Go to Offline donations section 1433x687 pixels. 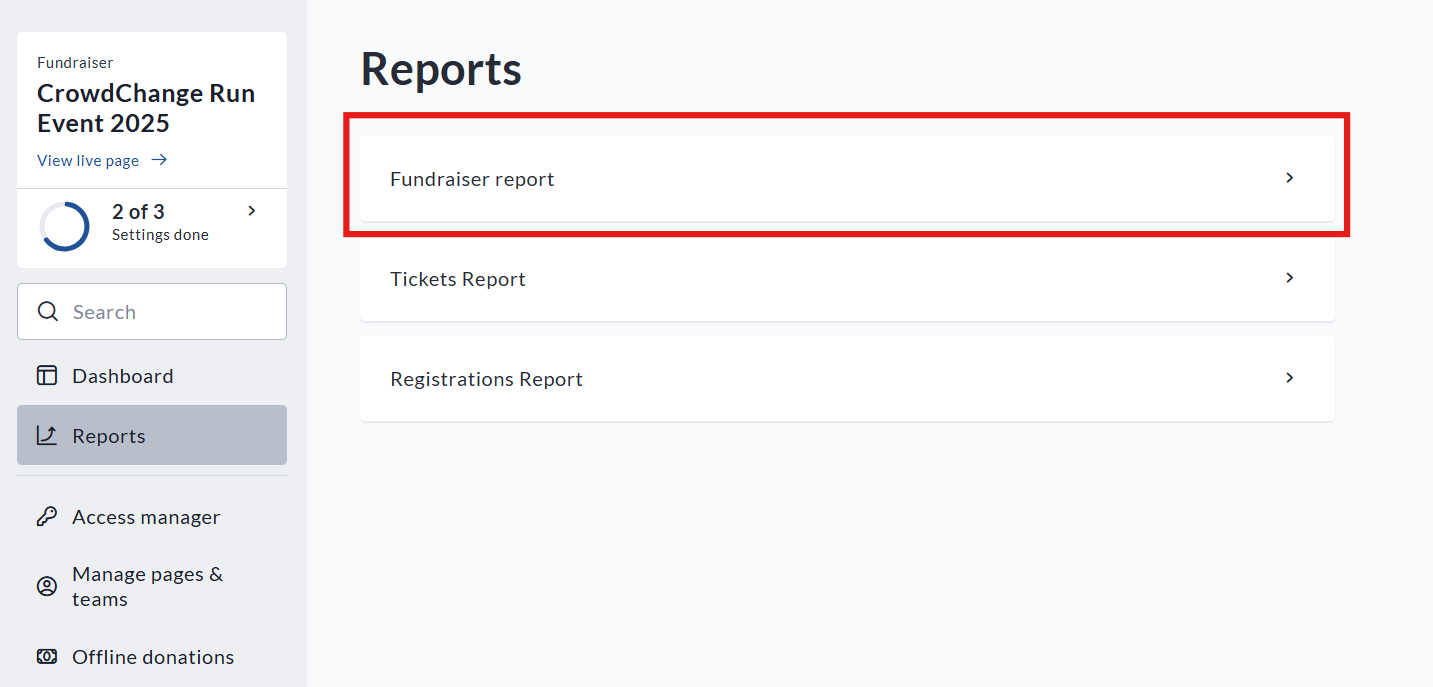[x=153, y=657]
